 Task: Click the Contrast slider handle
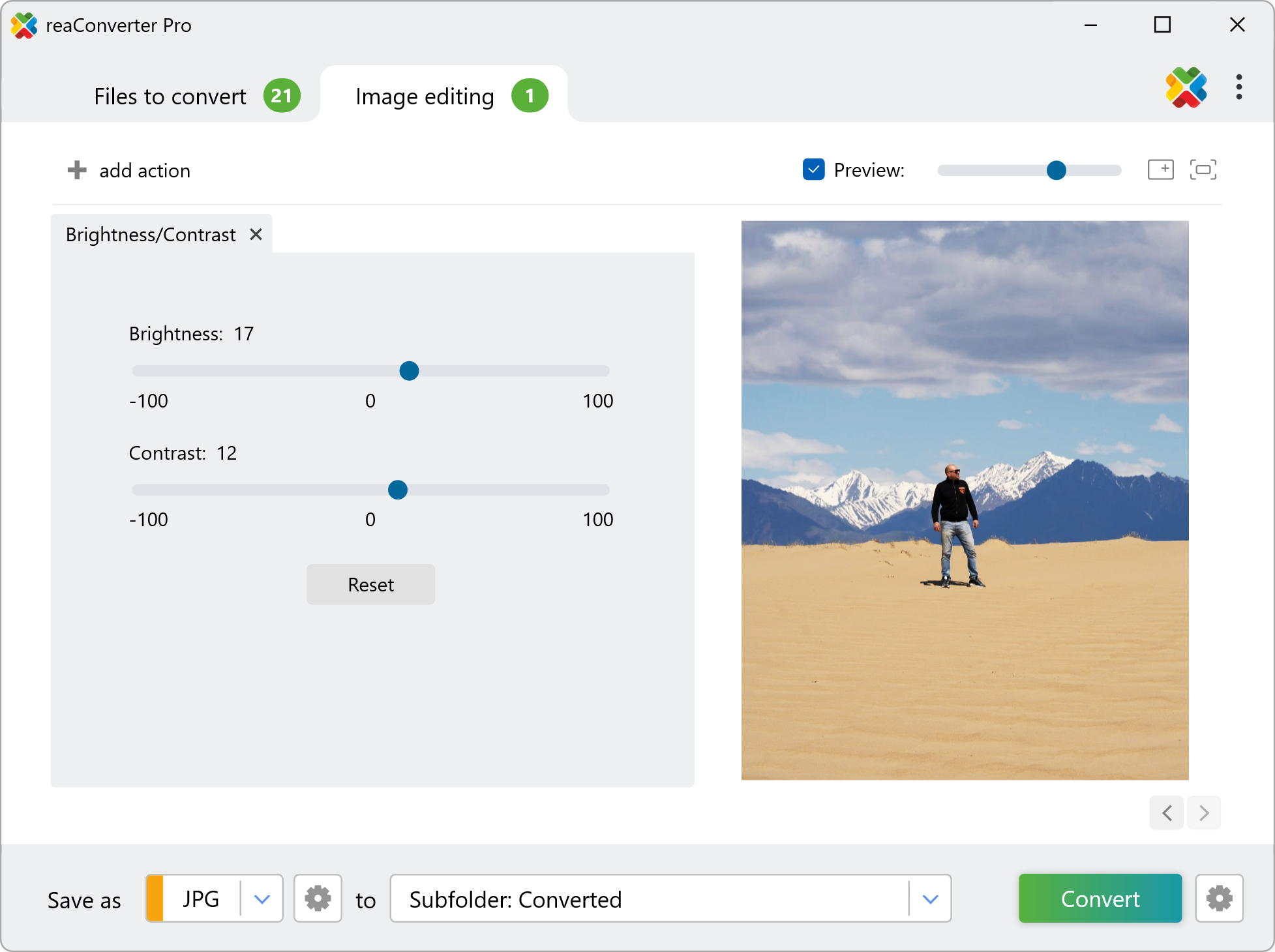click(x=398, y=490)
